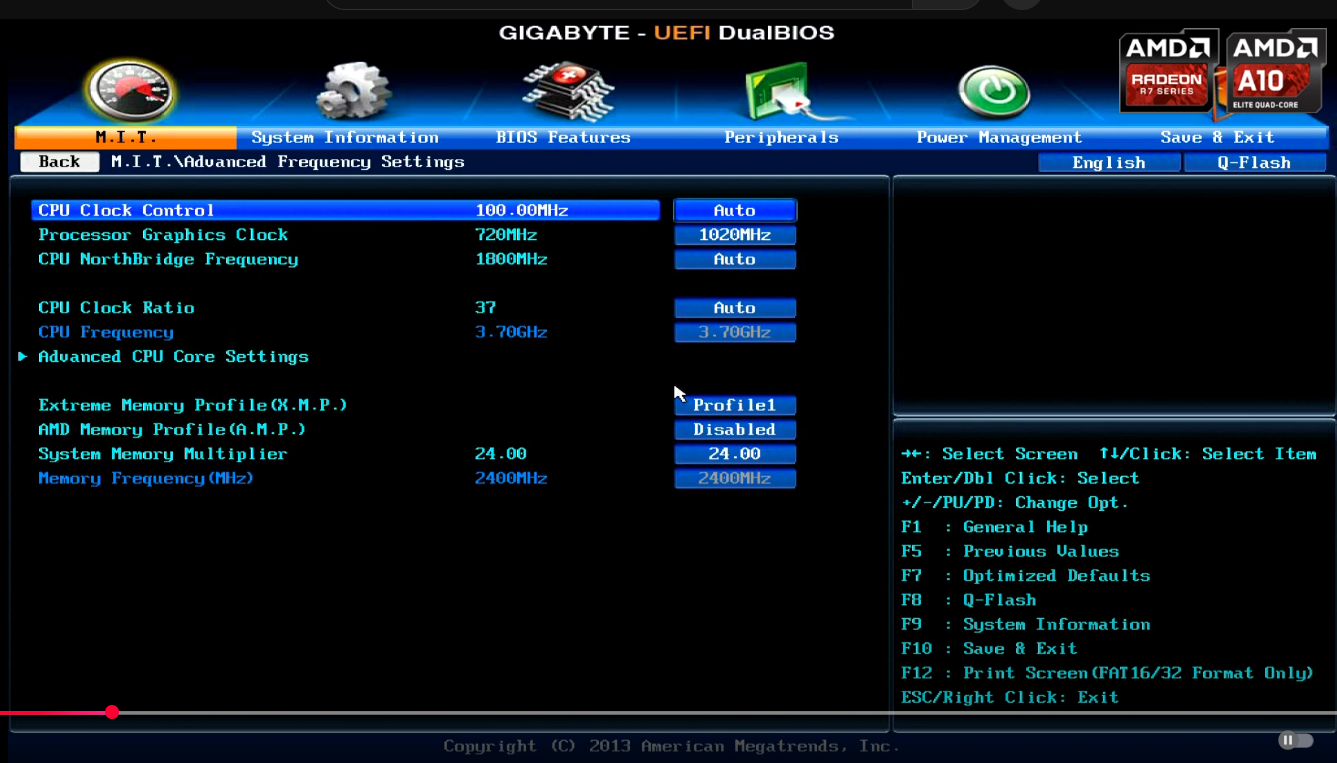Click F7 Optimized Defaults help line
The width and height of the screenshot is (1337, 763).
coord(1026,576)
